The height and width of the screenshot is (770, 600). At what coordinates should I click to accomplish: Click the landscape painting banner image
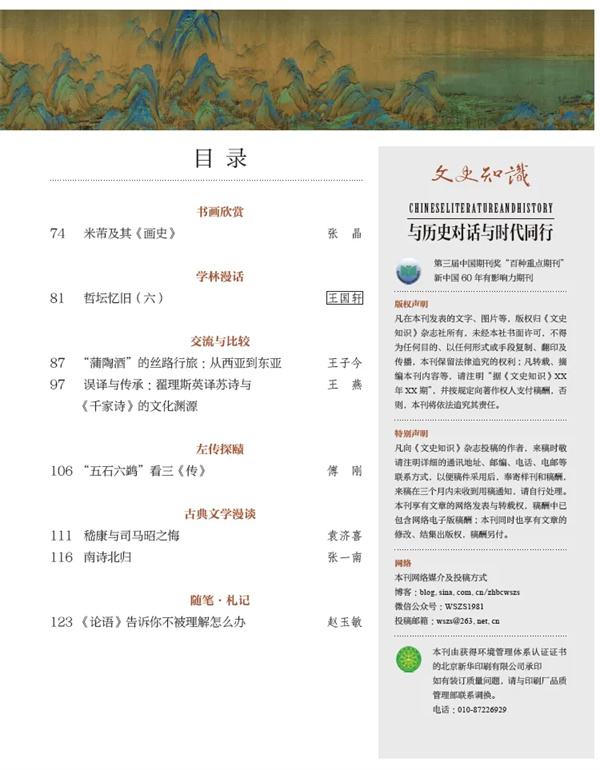click(297, 70)
